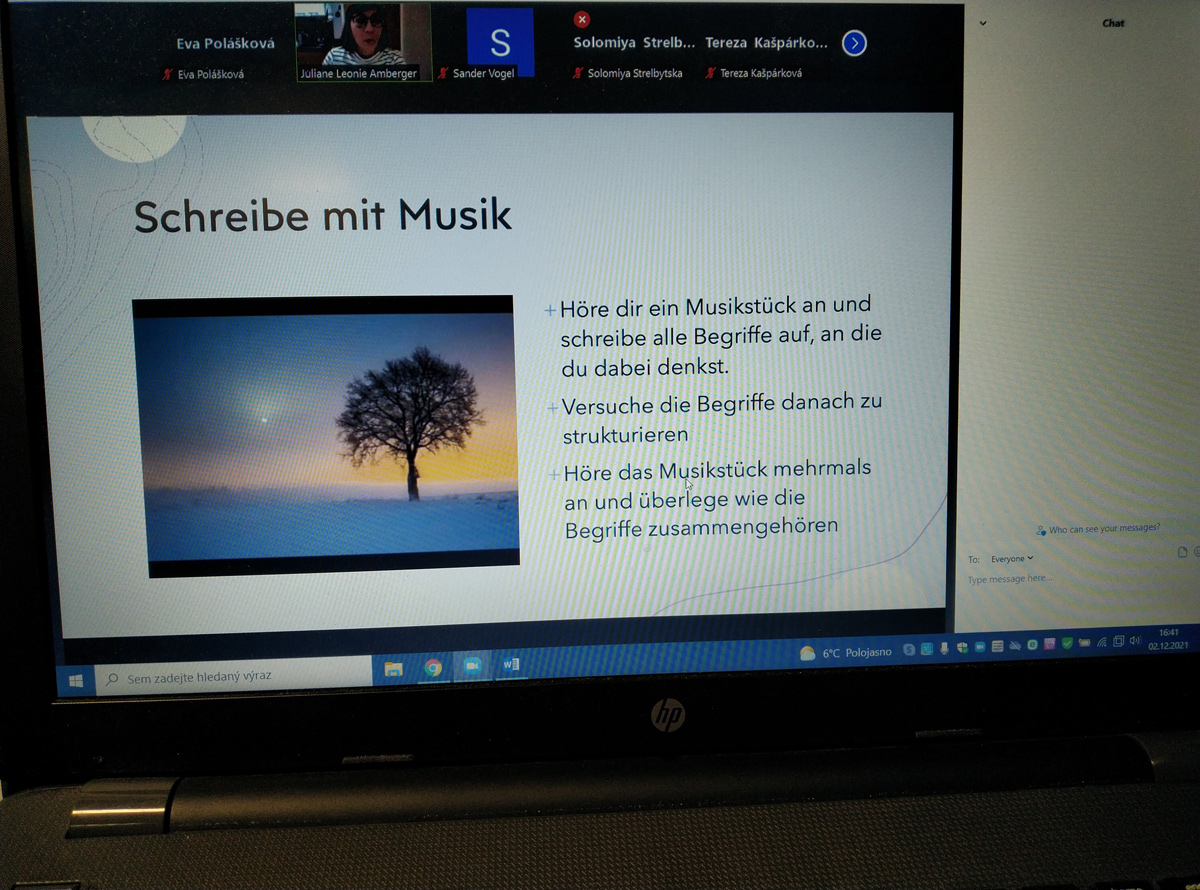This screenshot has width=1200, height=890.
Task: Open the clock showing 16:41
Action: [x=1169, y=639]
